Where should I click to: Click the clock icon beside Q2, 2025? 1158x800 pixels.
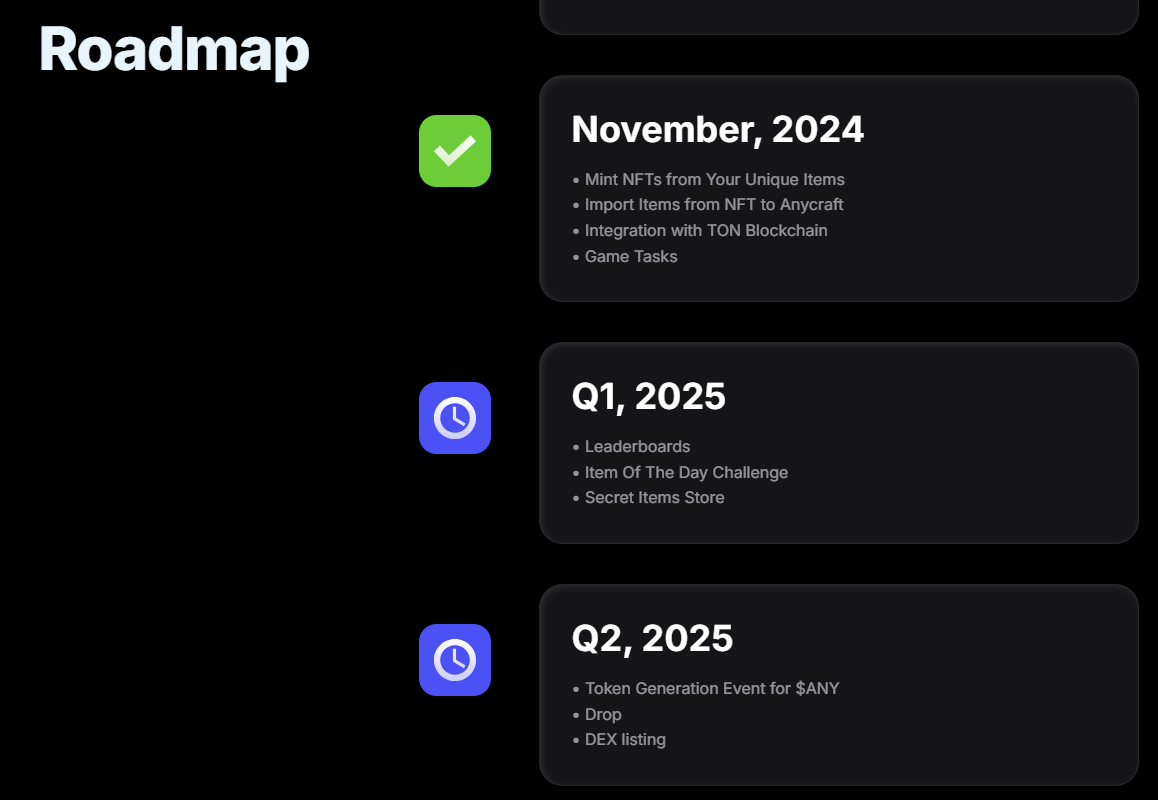455,660
